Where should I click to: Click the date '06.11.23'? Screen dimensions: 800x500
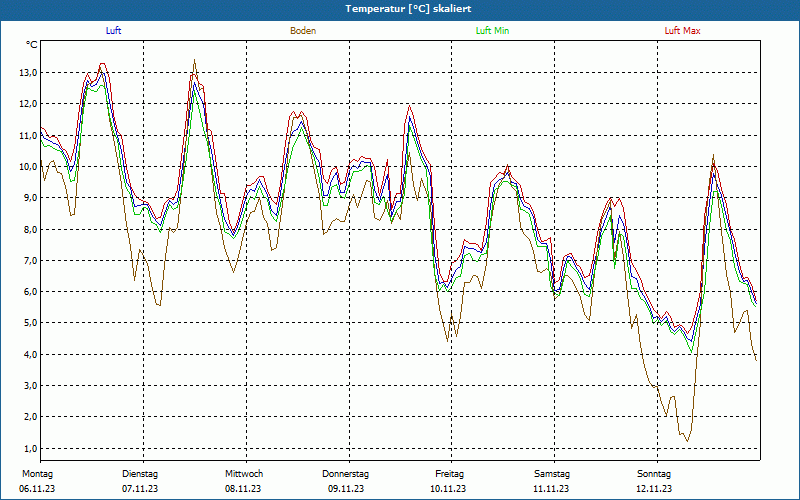pos(37,489)
